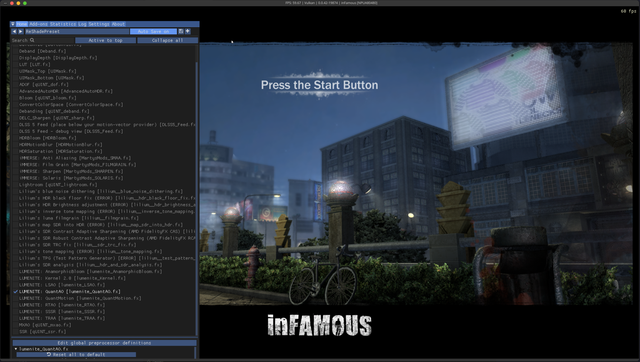Enable the MXAO [qUINT_mxao.fx] checkbox
640x362 pixels.
16,325
